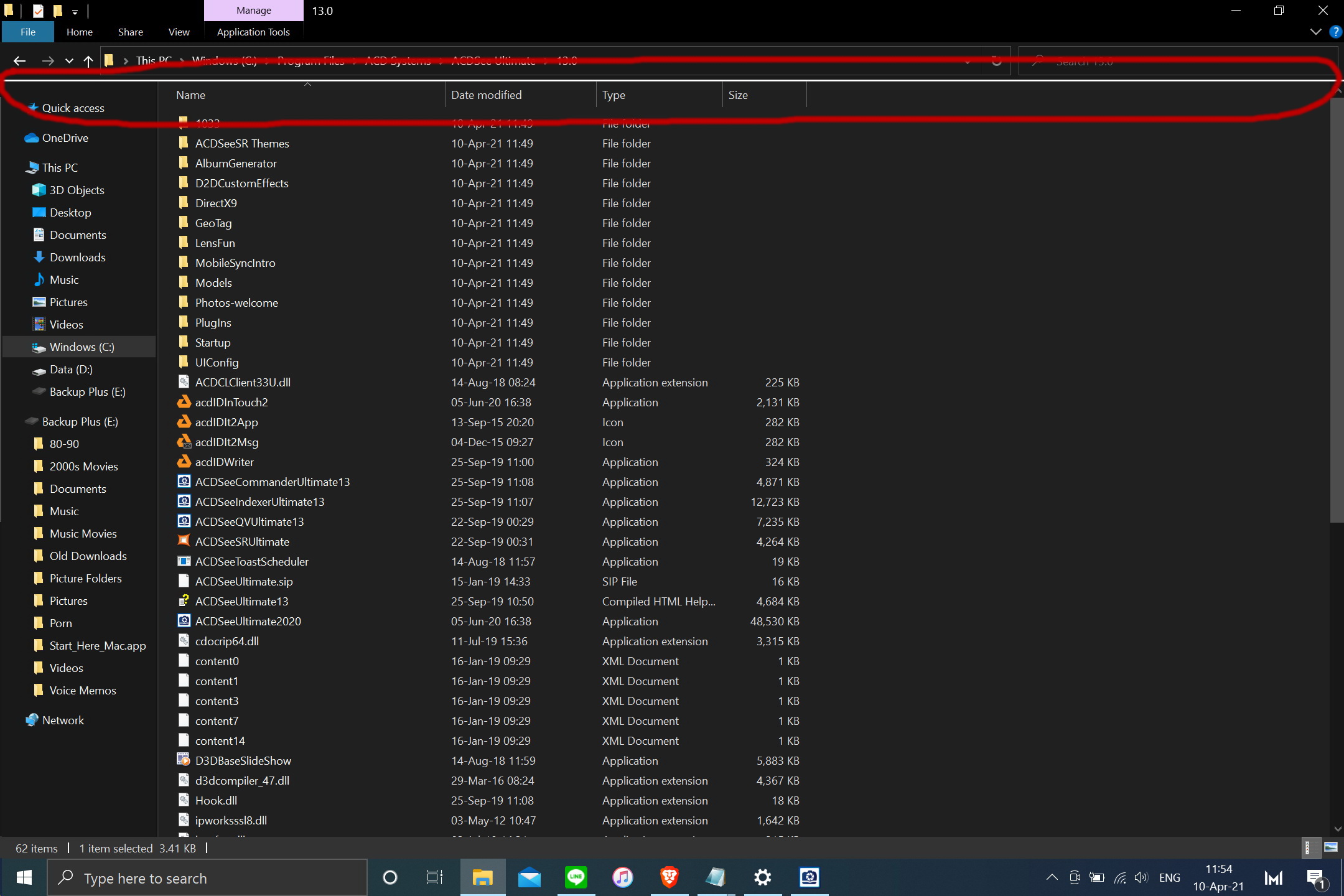Image resolution: width=1344 pixels, height=896 pixels.
Task: Expand the ribbon with the chevron
Action: [x=1315, y=32]
